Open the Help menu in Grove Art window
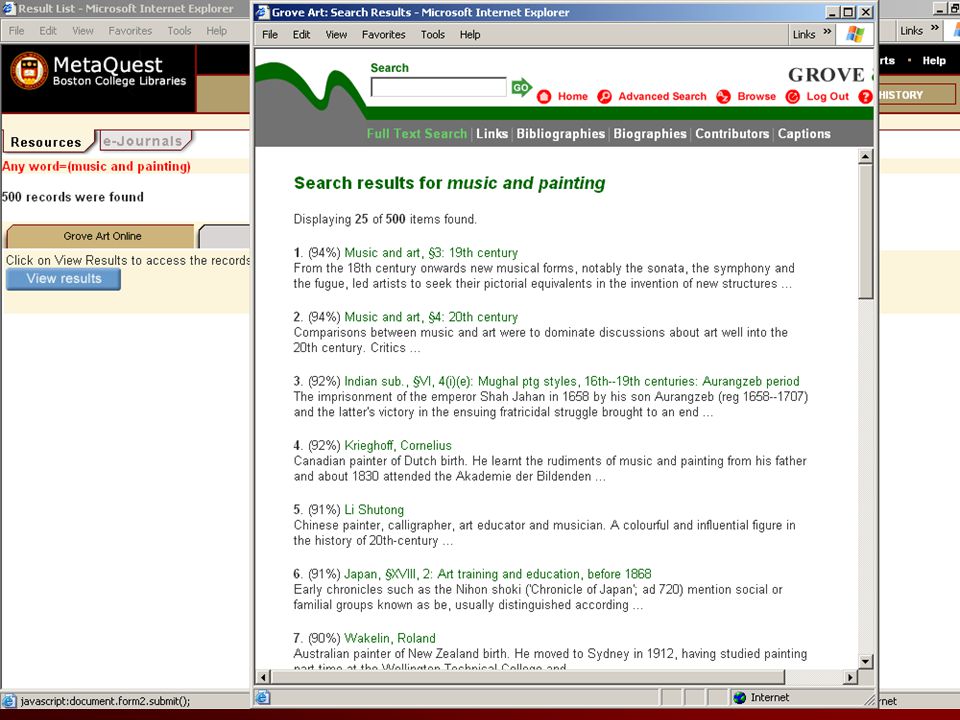 470,35
